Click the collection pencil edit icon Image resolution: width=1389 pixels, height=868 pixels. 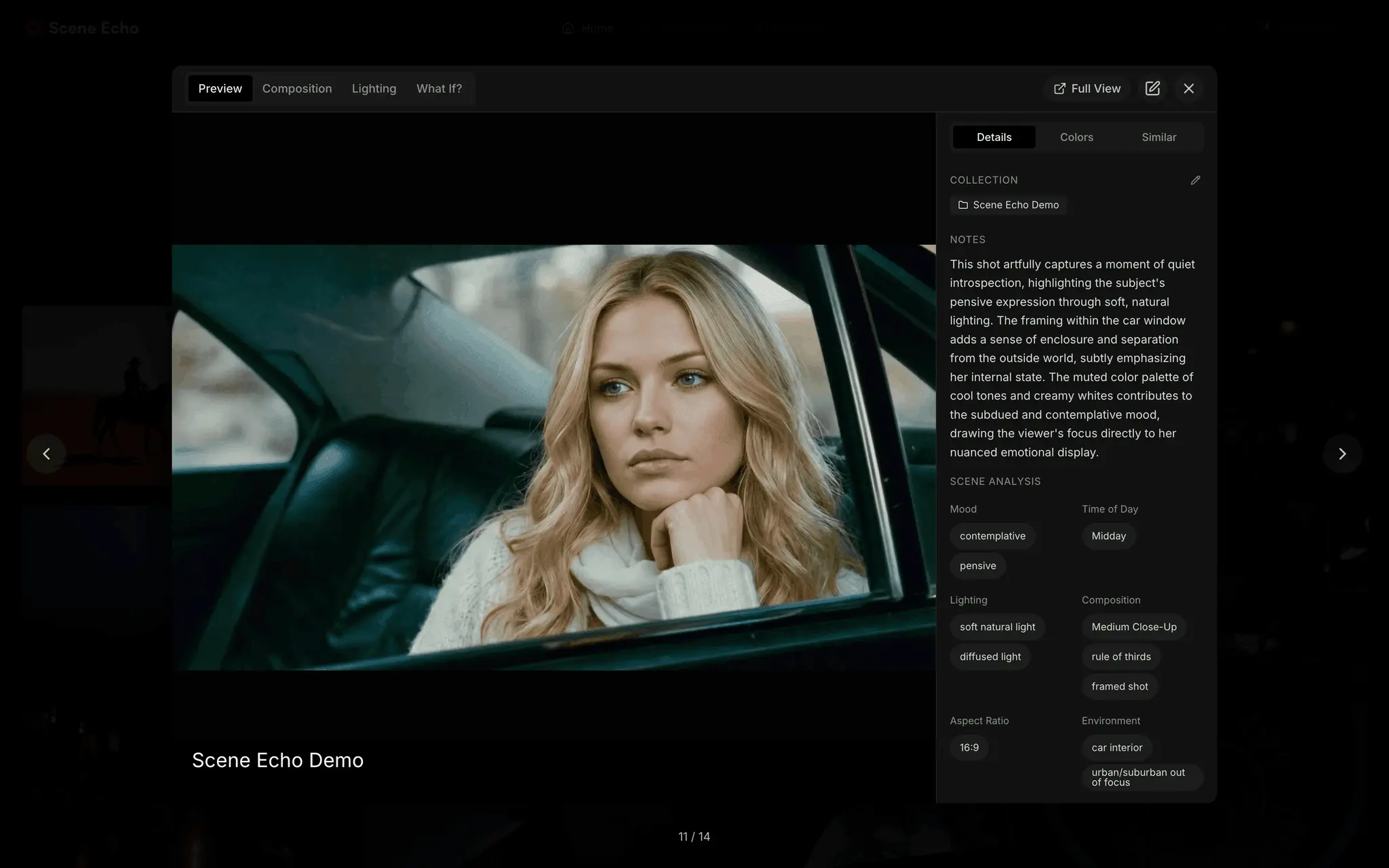click(x=1195, y=180)
